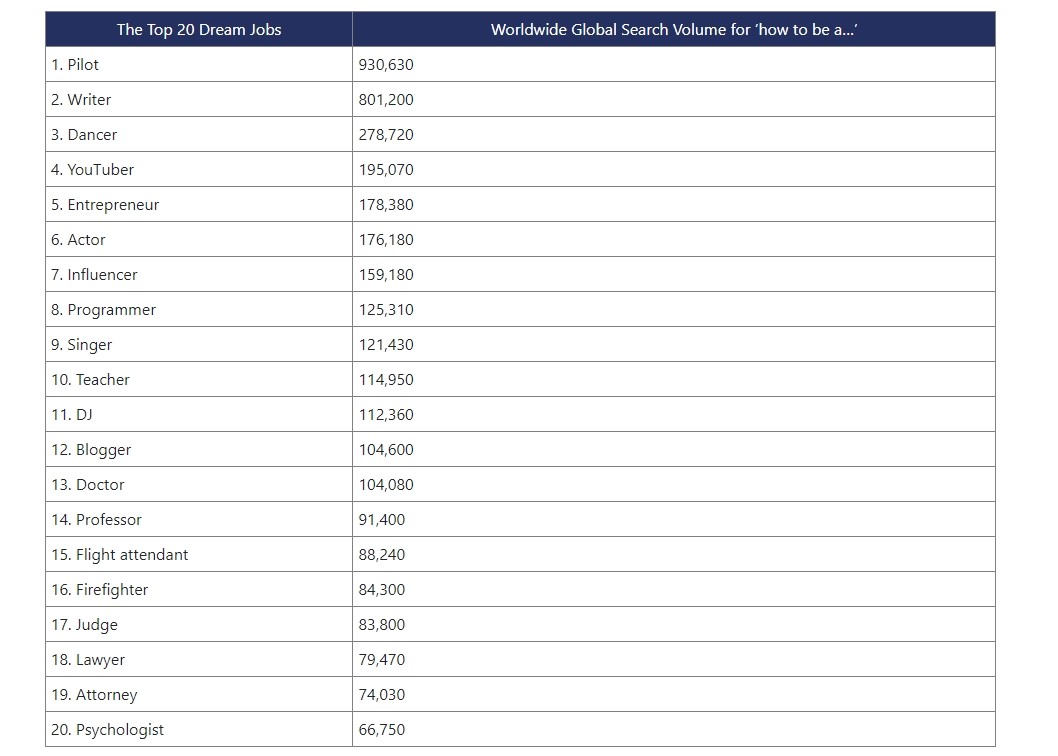Click the '2. Writer' row label
The width and height of the screenshot is (1058, 756).
pos(81,100)
